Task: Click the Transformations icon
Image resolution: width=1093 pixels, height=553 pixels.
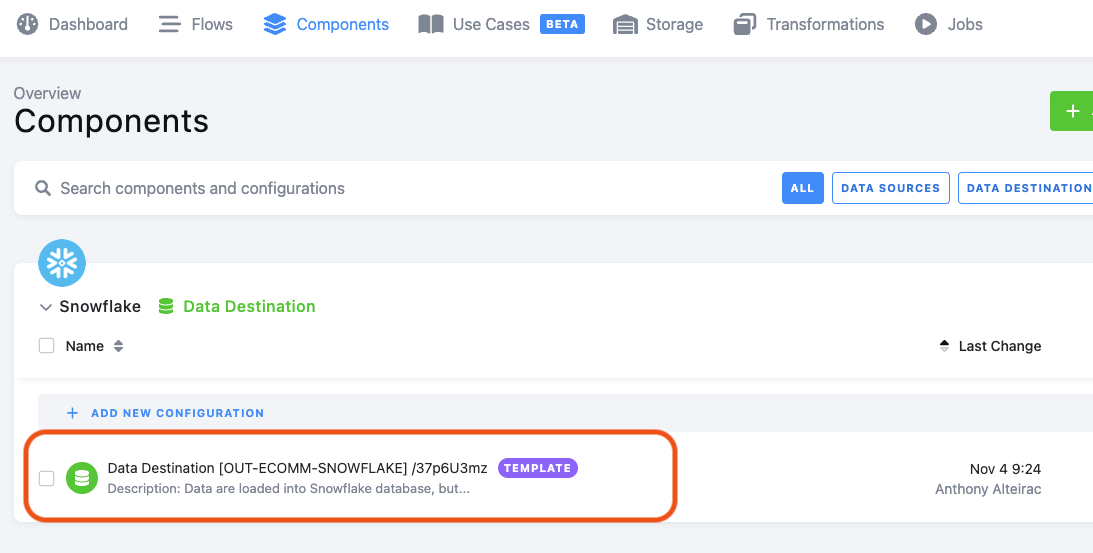Action: click(745, 24)
